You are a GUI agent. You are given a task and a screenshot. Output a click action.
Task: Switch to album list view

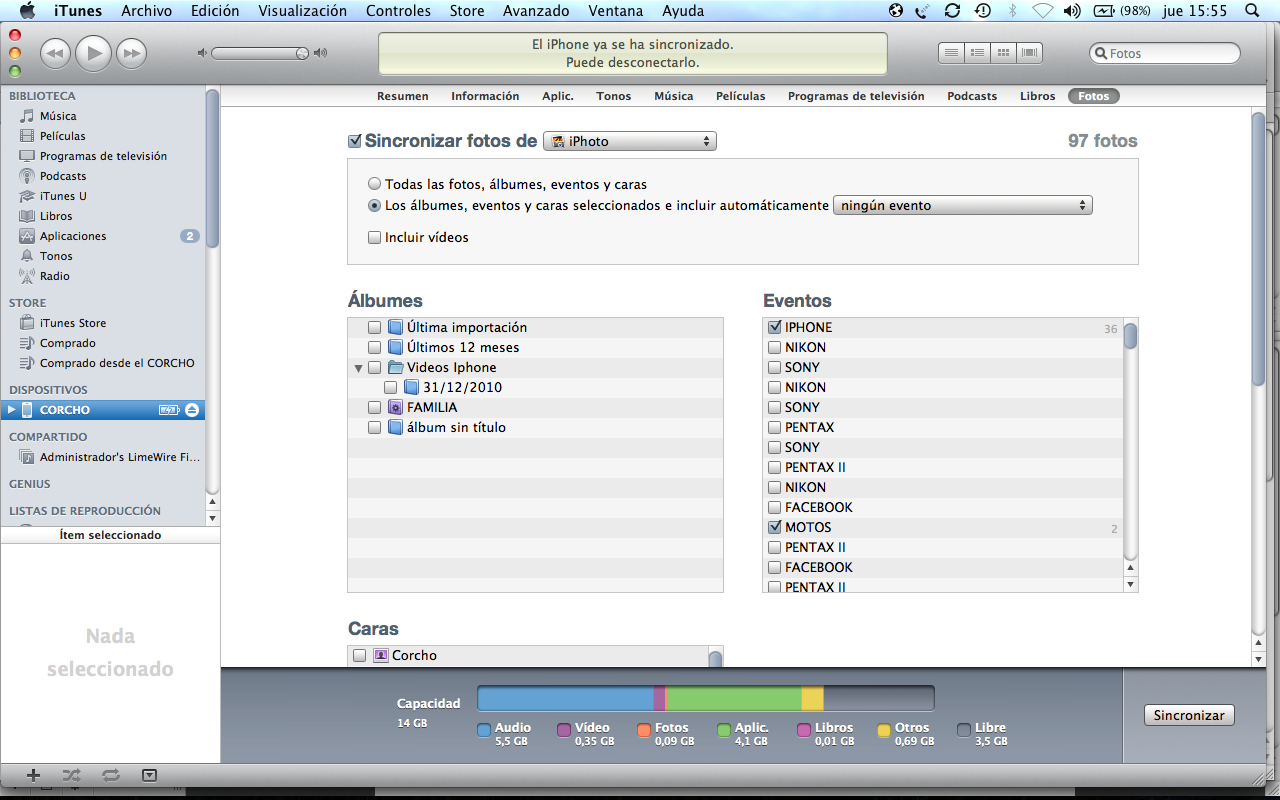(x=978, y=53)
